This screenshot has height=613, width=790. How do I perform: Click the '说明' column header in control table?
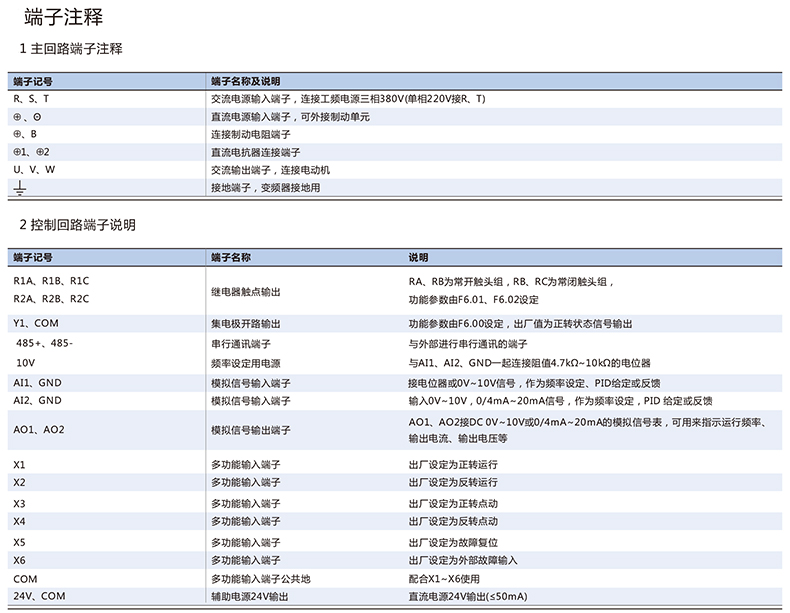tap(418, 257)
